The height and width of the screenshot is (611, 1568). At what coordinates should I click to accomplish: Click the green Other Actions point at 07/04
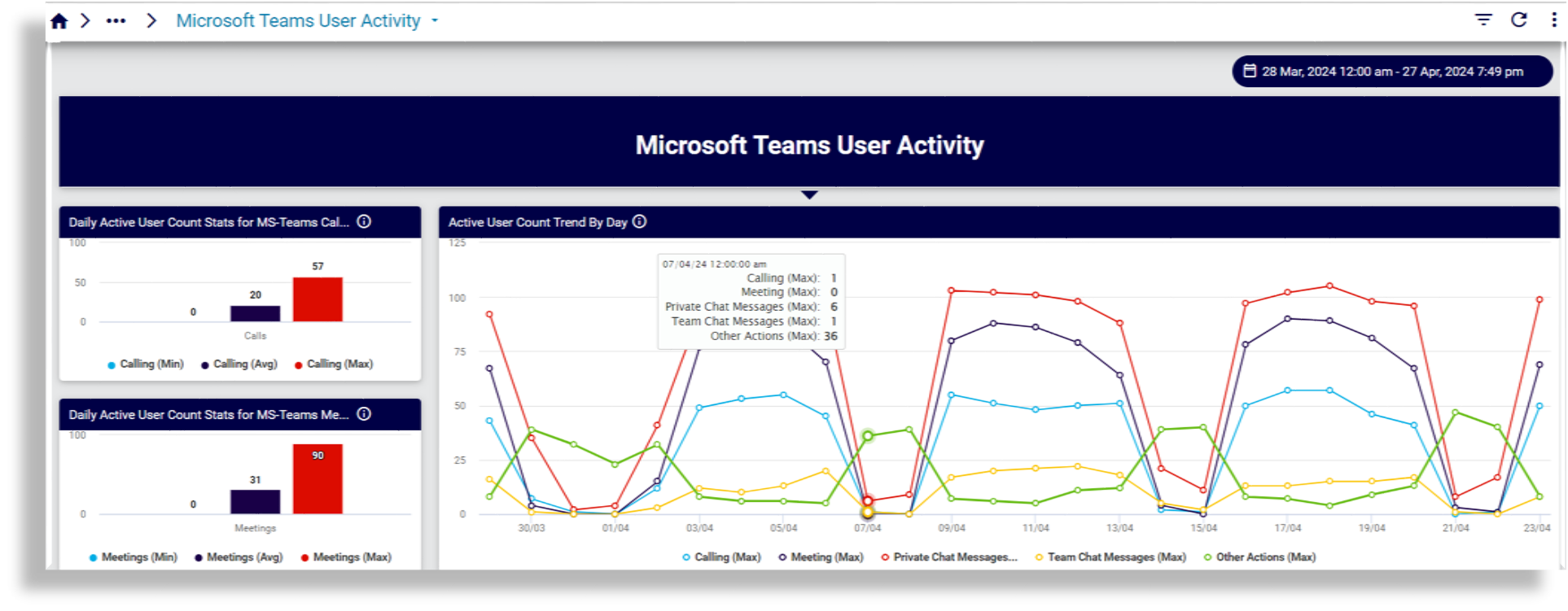[868, 436]
